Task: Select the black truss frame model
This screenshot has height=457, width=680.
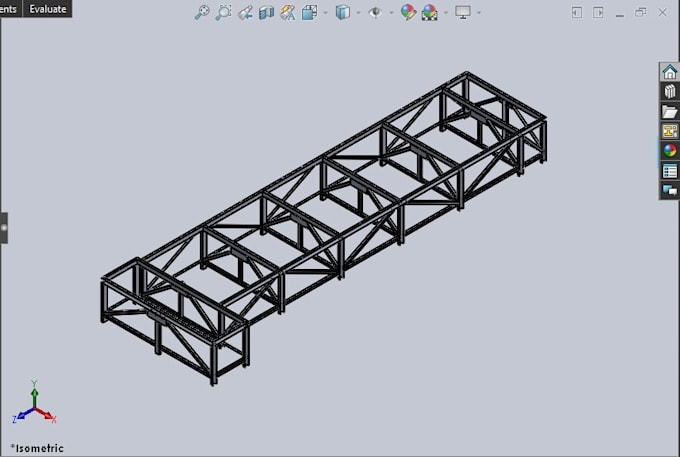Action: (323, 228)
